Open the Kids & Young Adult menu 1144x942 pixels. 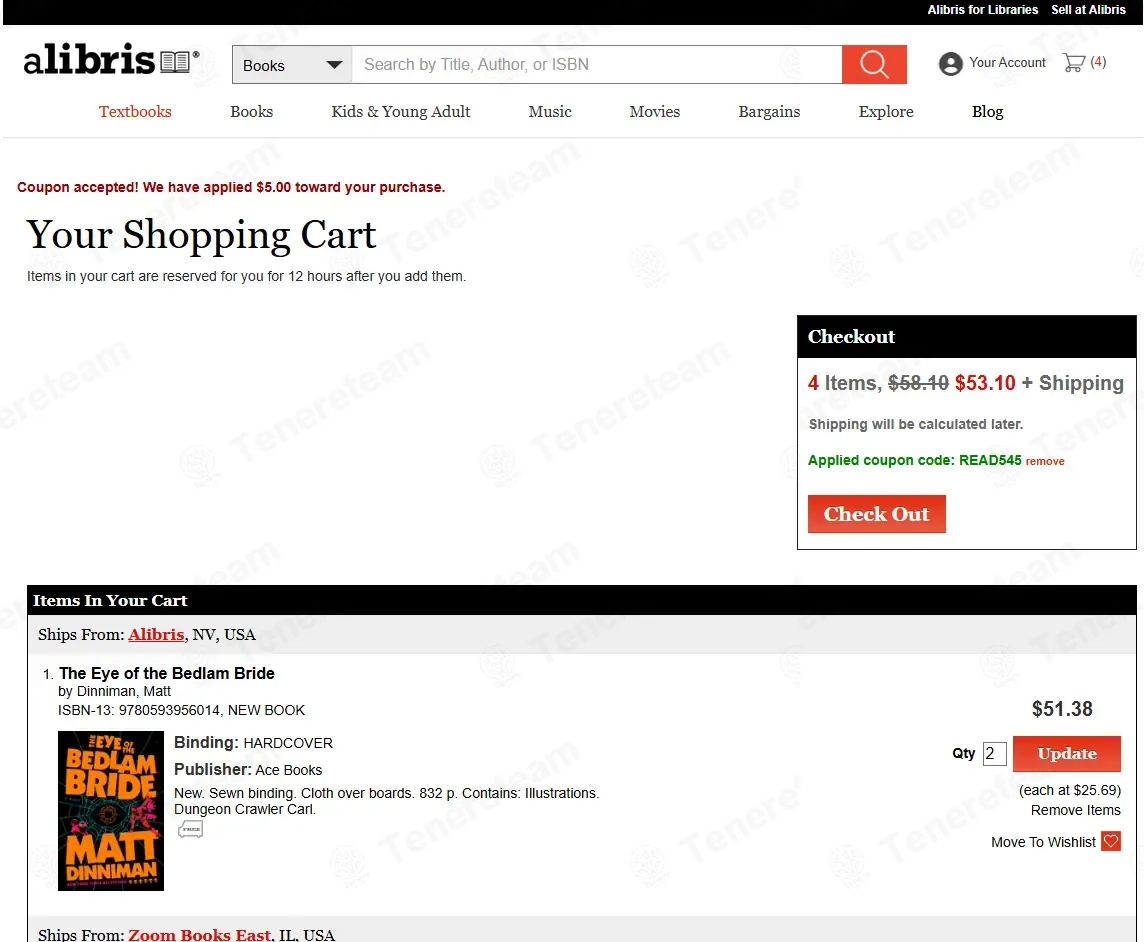click(401, 112)
